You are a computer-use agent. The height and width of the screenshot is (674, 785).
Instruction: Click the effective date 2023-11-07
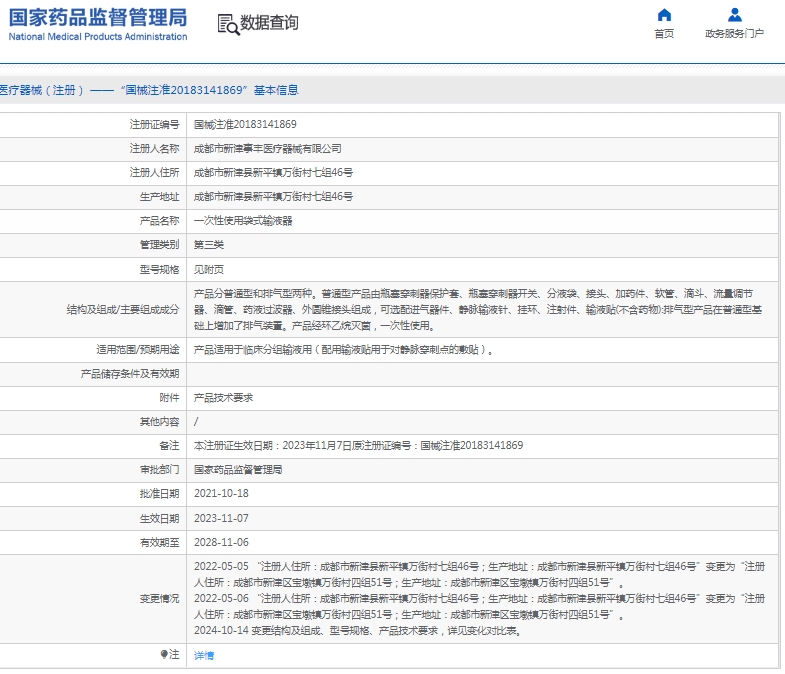point(221,518)
